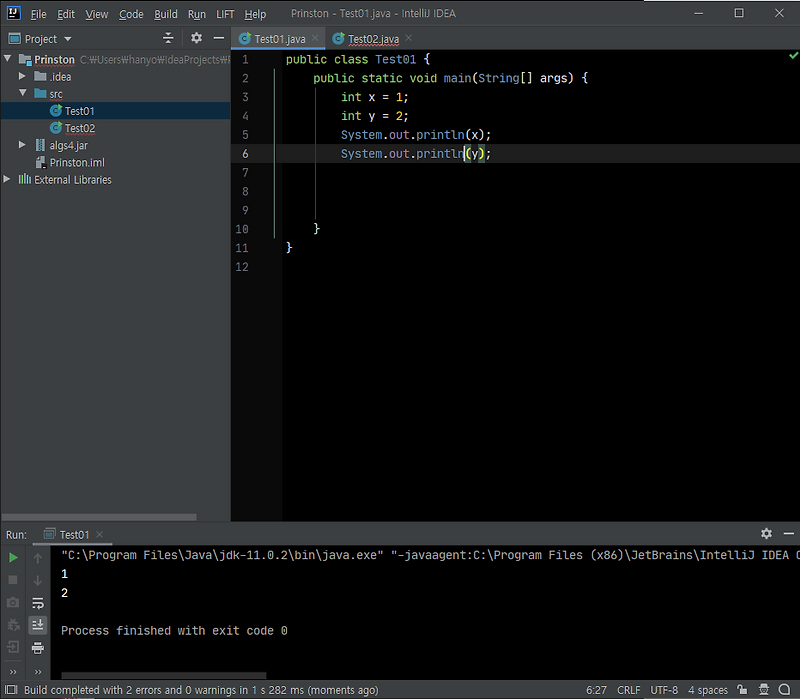Click the line 6:27 position indicator
The width and height of the screenshot is (800, 699).
coord(595,690)
